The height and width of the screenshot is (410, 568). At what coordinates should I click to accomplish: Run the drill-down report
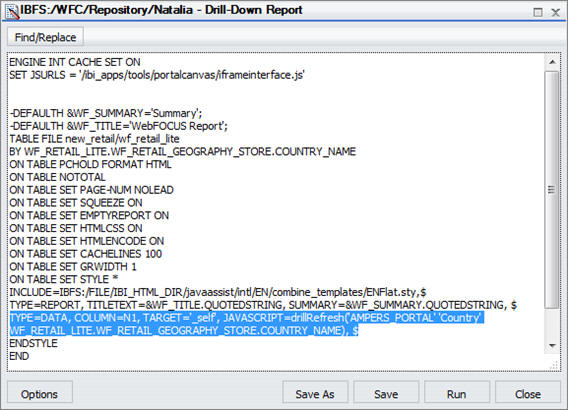[456, 394]
